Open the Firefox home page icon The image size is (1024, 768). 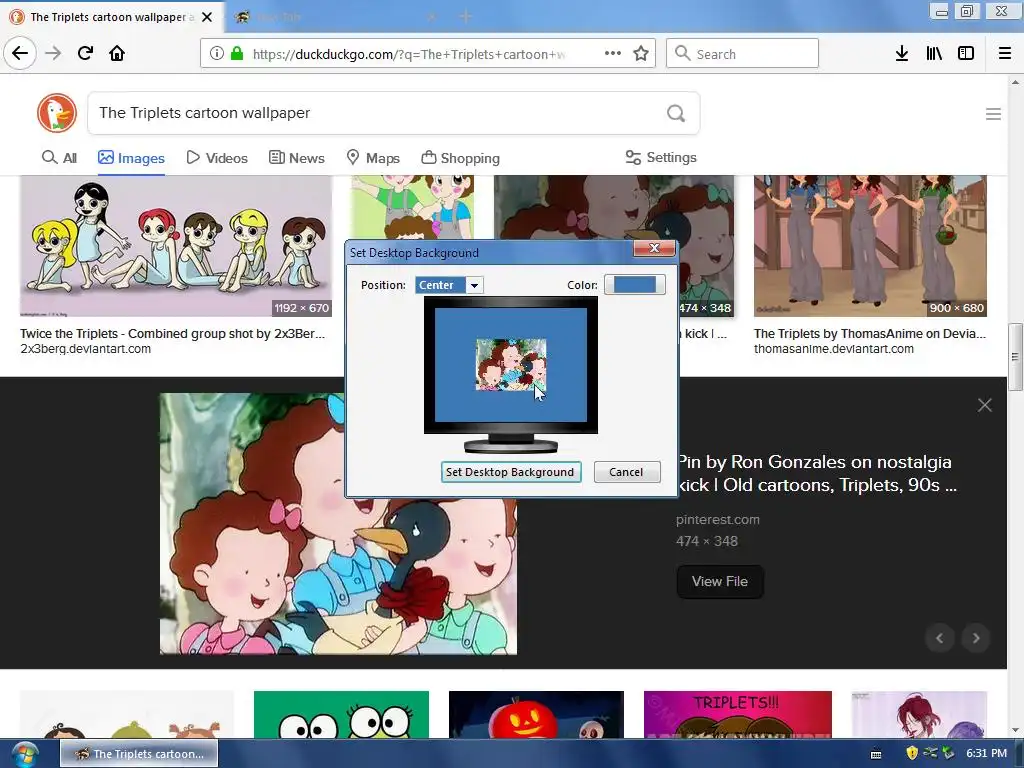tap(117, 53)
